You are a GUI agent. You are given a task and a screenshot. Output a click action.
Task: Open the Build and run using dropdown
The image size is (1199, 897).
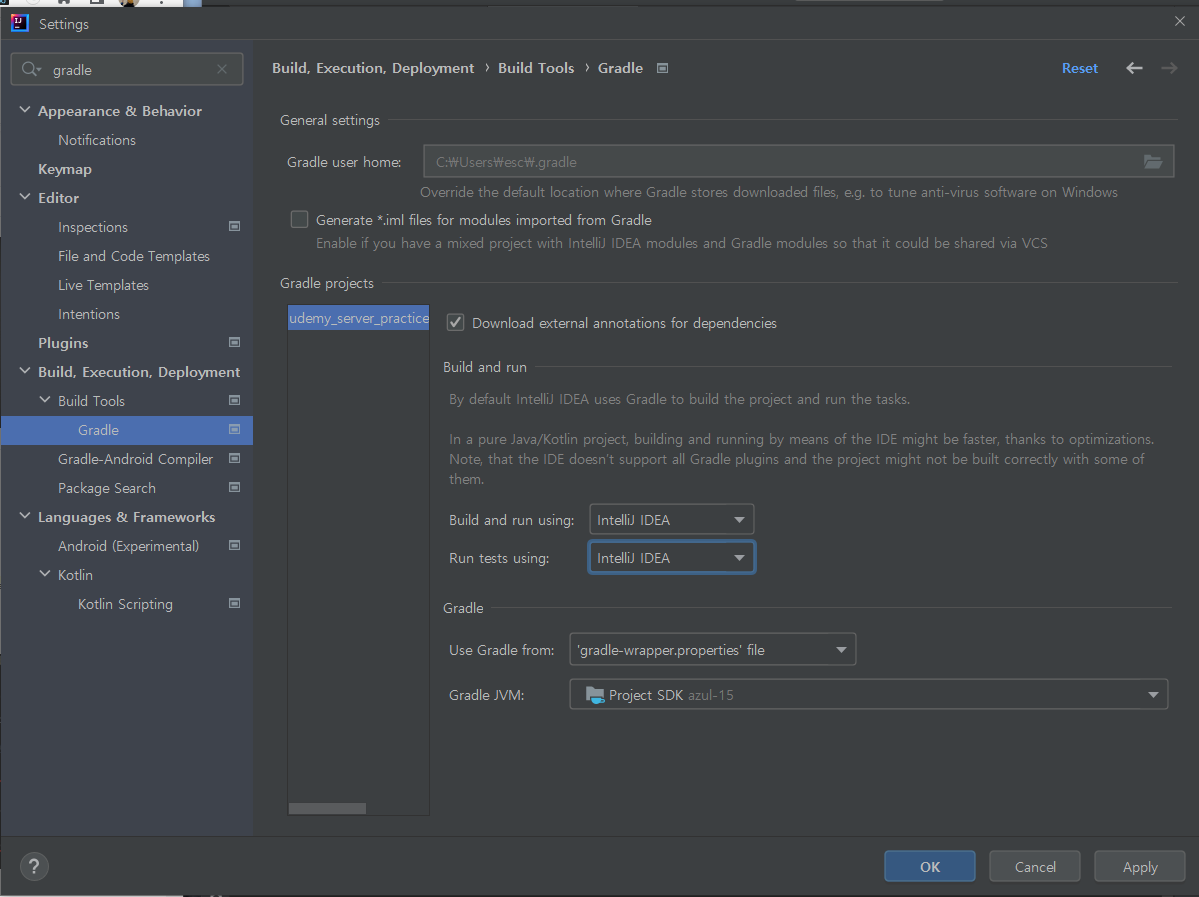coord(671,519)
